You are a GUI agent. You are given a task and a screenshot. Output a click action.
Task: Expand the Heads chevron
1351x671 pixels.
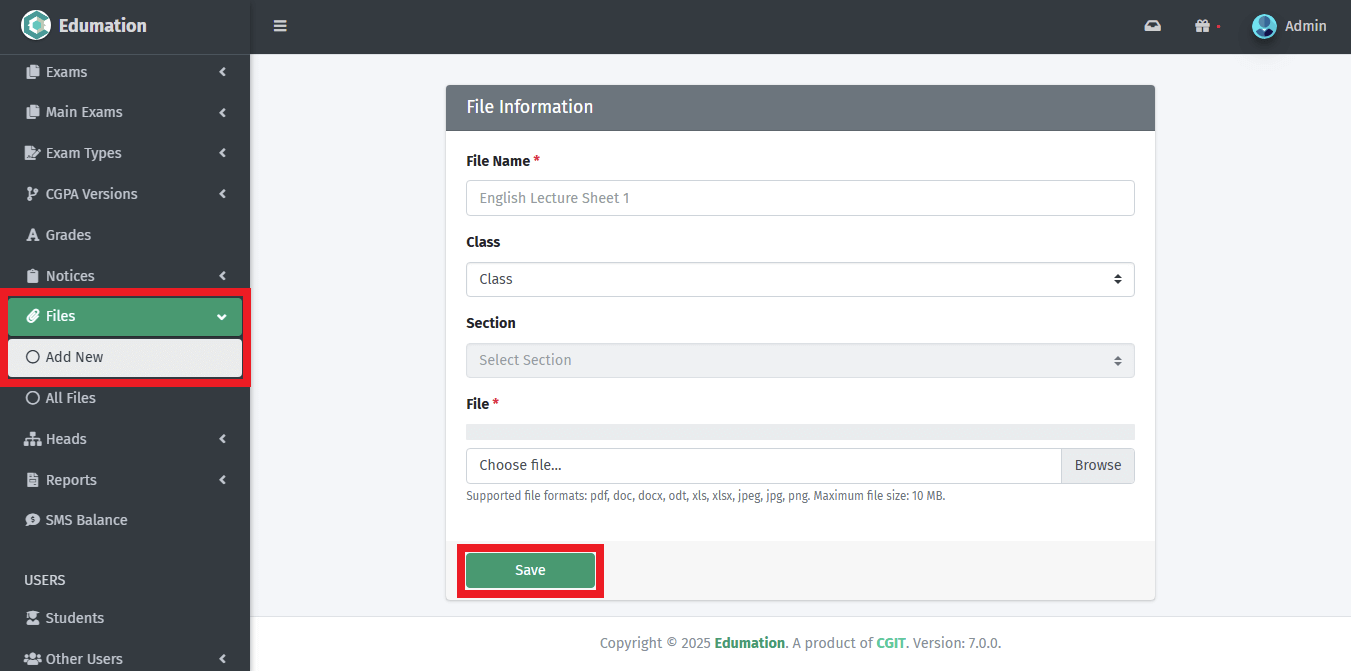click(x=222, y=439)
